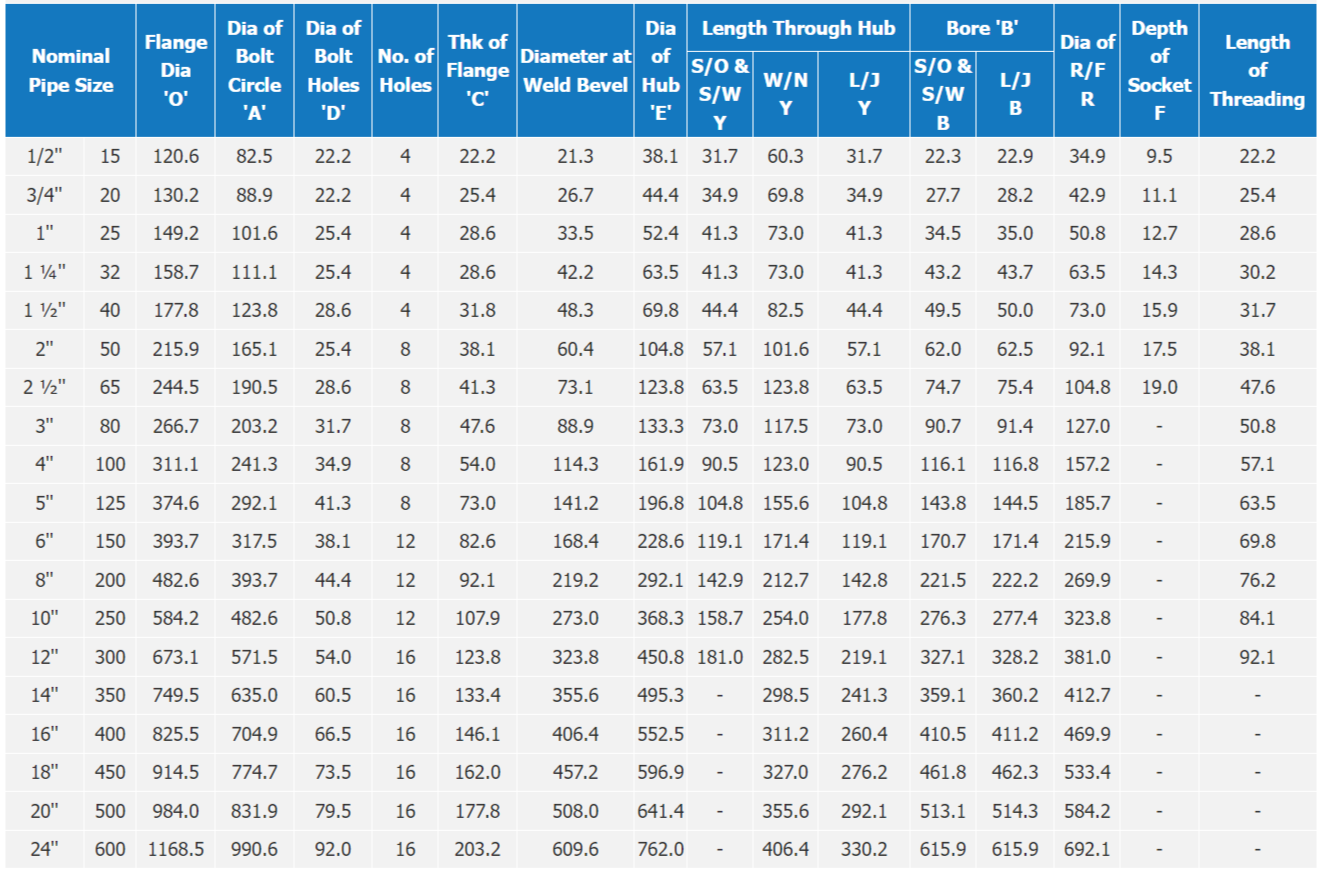Click the 'Dia of R/F R' header
The width and height of the screenshot is (1323, 873).
point(1087,71)
